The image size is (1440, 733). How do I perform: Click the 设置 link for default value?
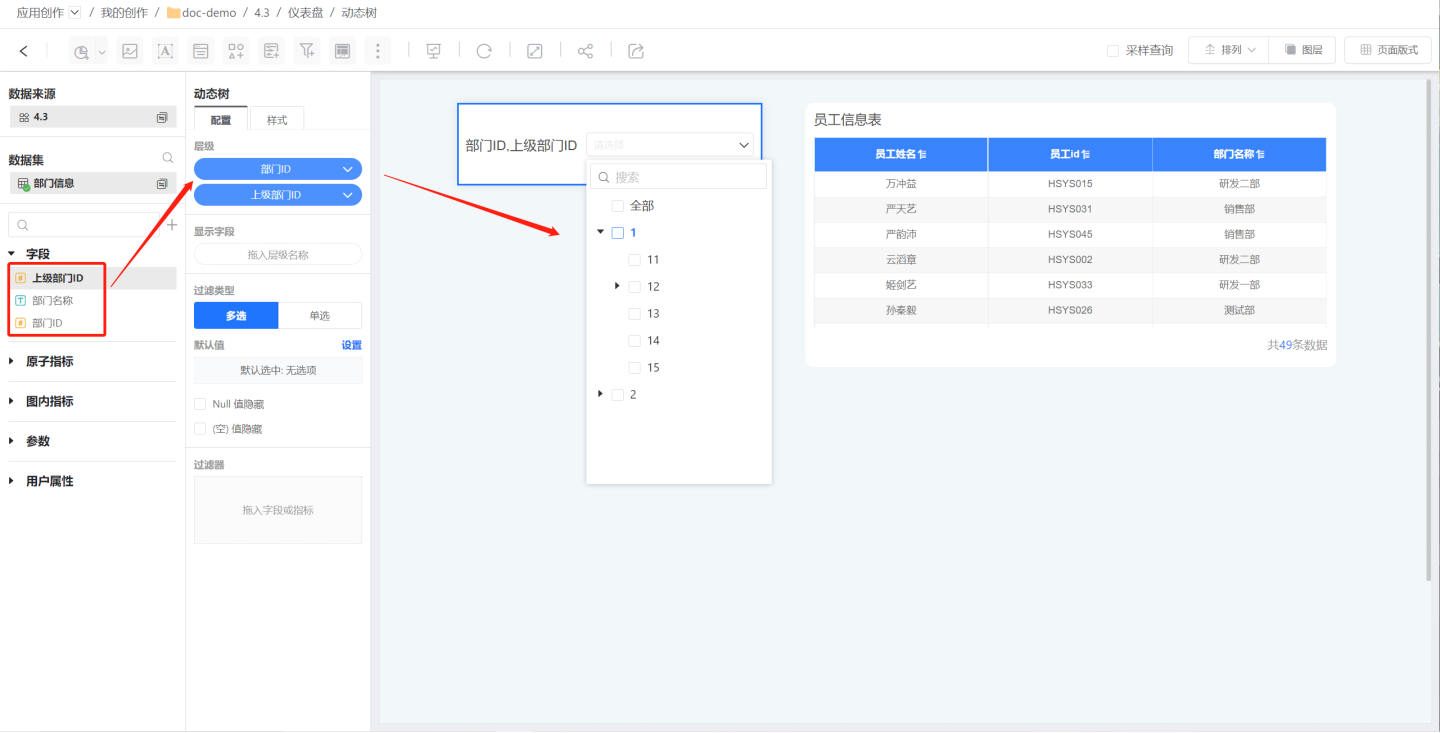(x=351, y=345)
